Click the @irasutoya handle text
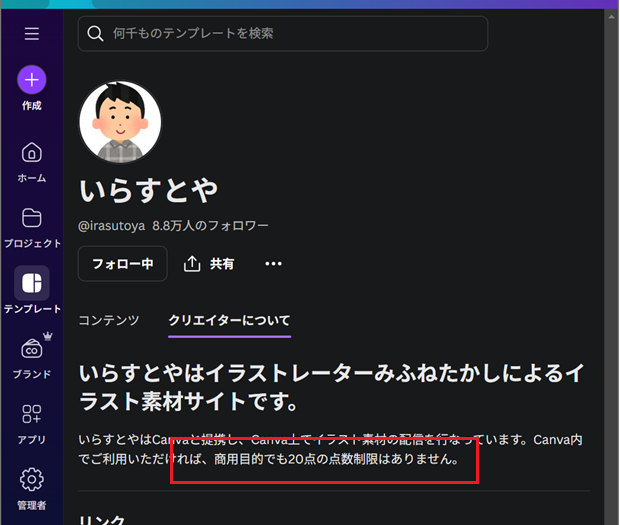 coord(112,226)
